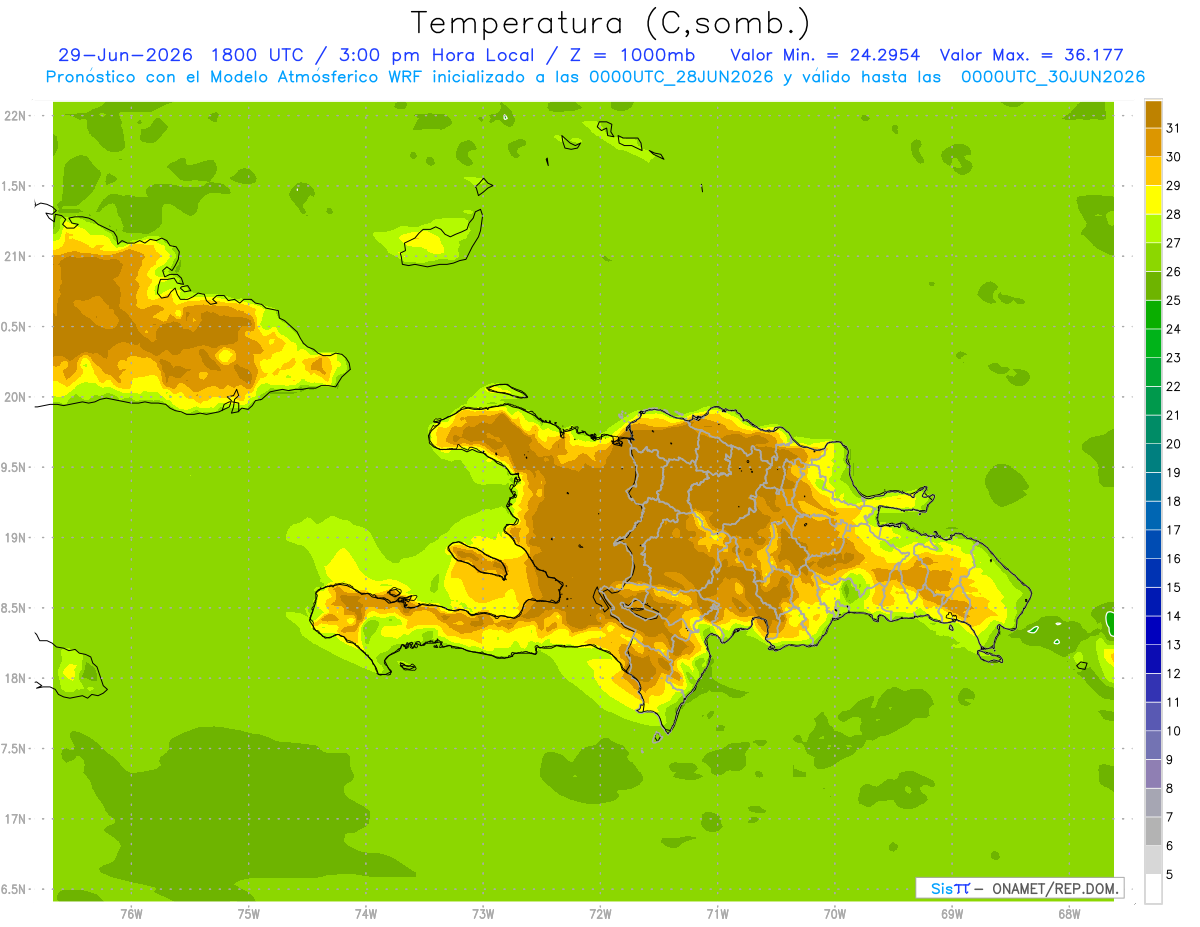The image size is (1200, 927).
Task: Click the '72W' longitude axis label
Action: tap(600, 913)
